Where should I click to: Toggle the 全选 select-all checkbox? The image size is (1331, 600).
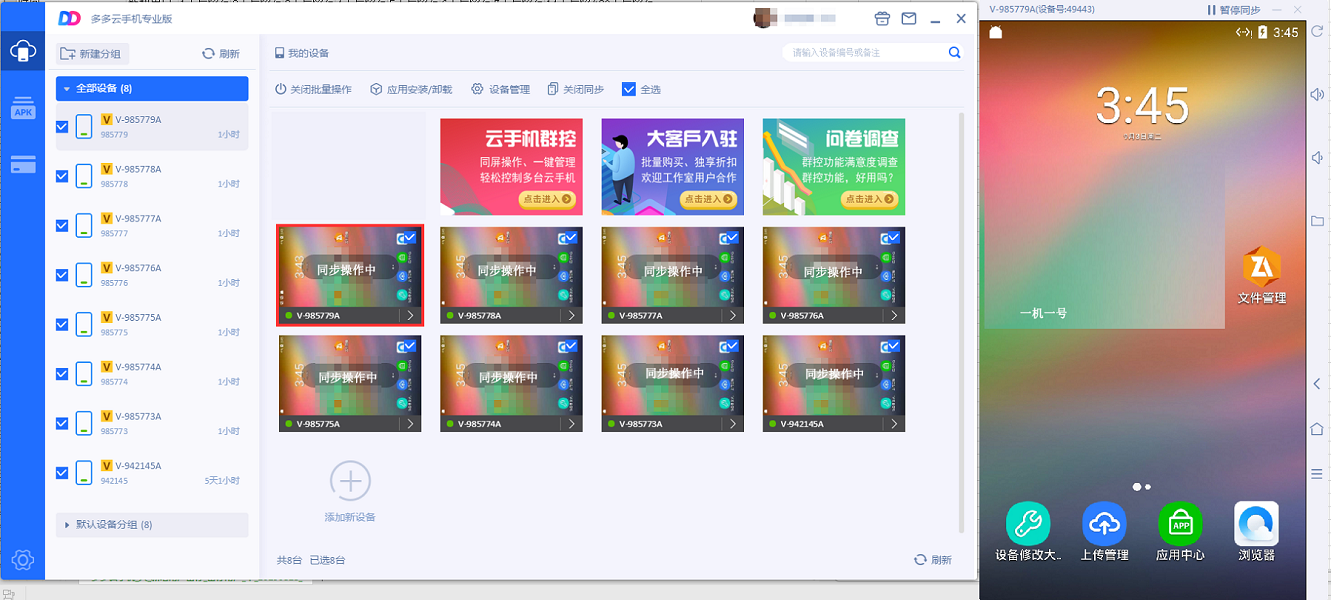point(629,89)
